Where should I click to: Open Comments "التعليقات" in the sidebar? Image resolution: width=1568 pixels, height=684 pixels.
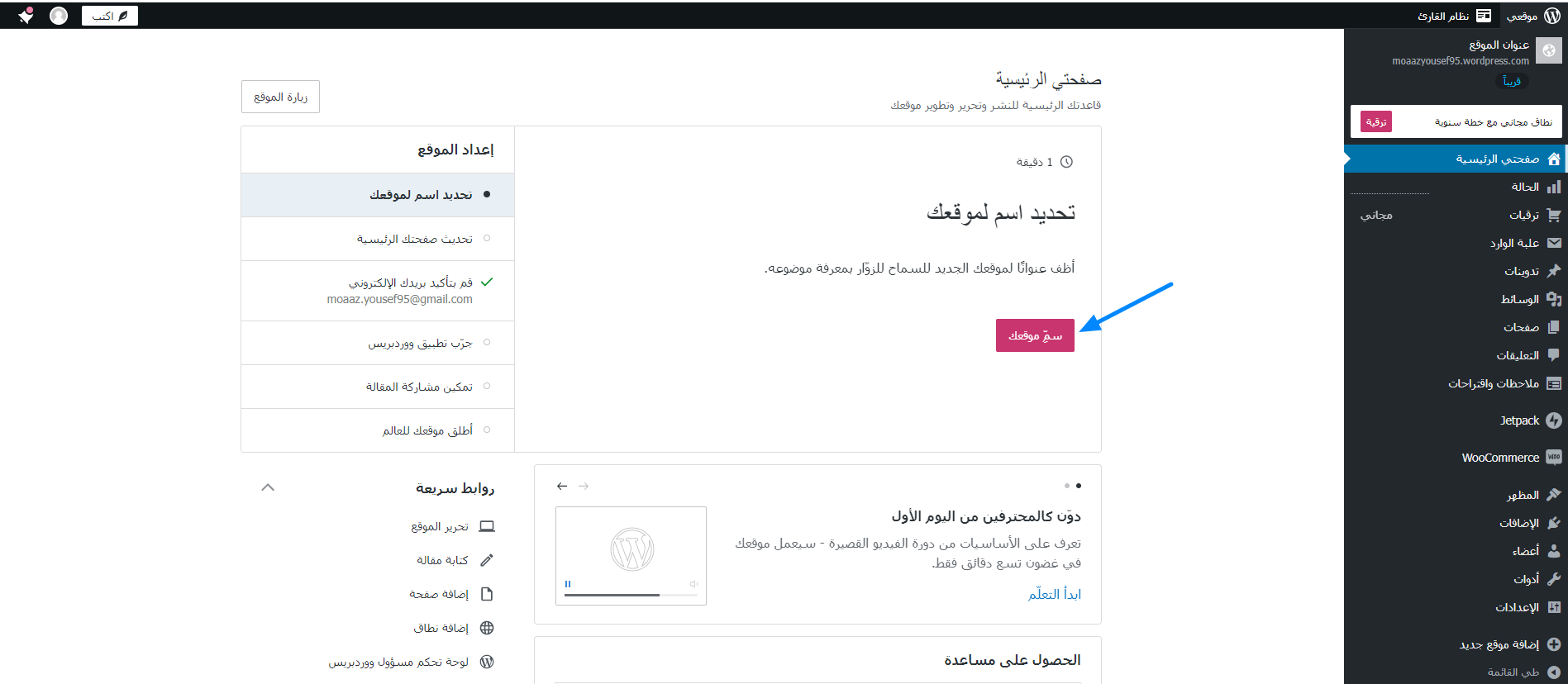click(1455, 355)
